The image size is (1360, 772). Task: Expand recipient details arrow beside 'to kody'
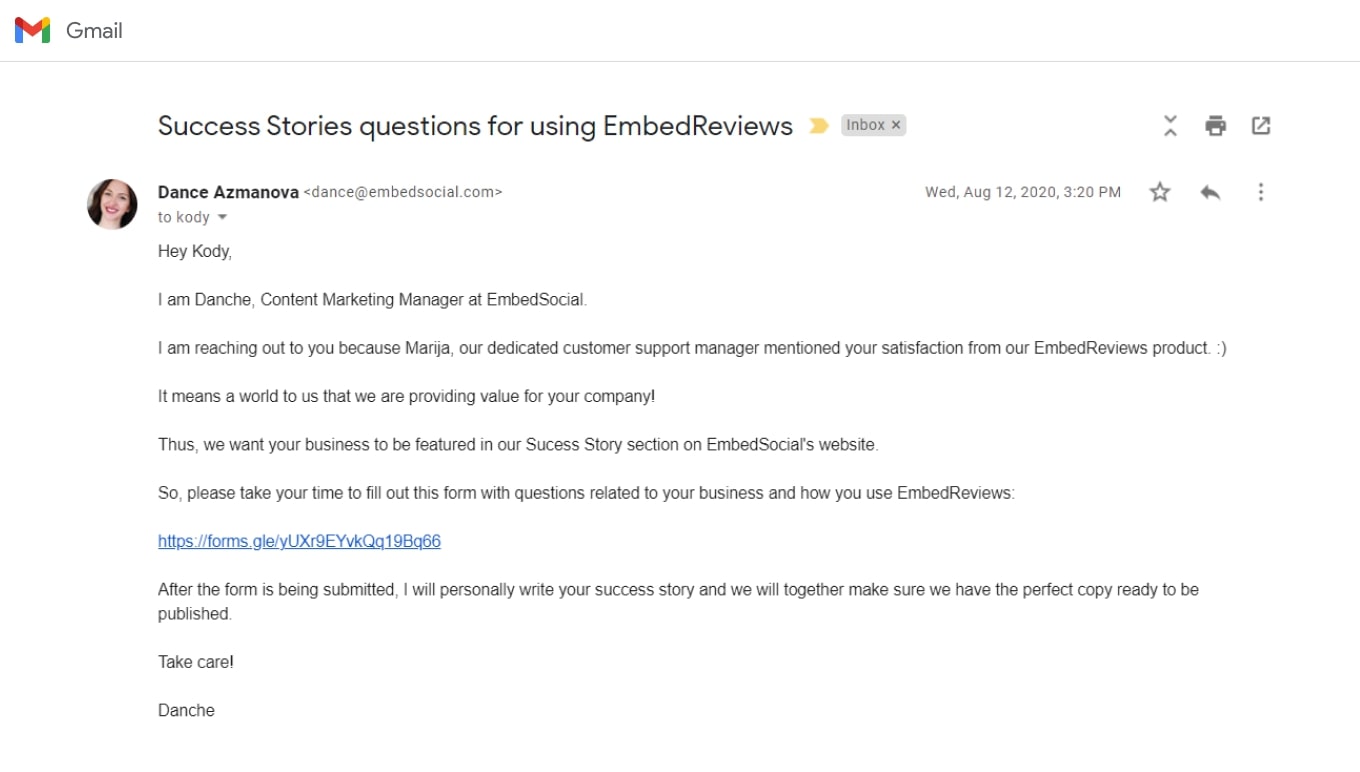click(x=222, y=218)
